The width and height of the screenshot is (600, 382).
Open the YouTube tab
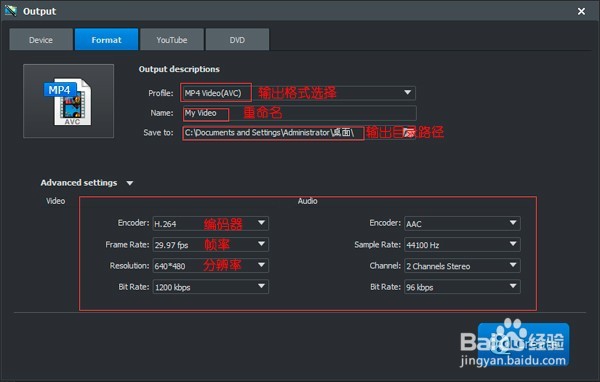tap(172, 39)
